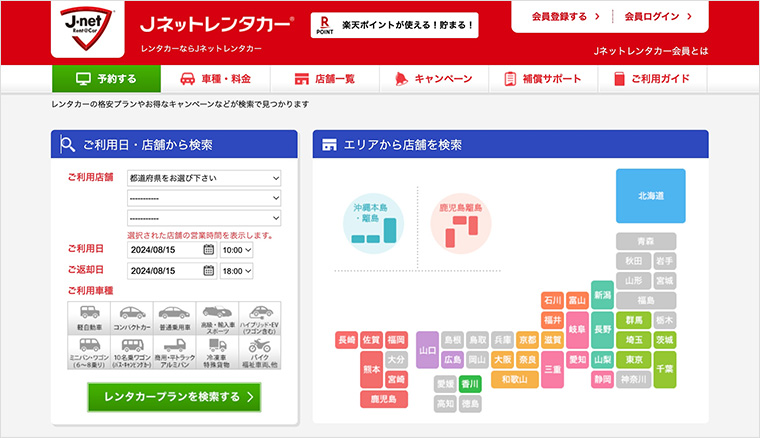760x438 pixels.
Task: Open the 補償サポート tab
Action: click(543, 78)
